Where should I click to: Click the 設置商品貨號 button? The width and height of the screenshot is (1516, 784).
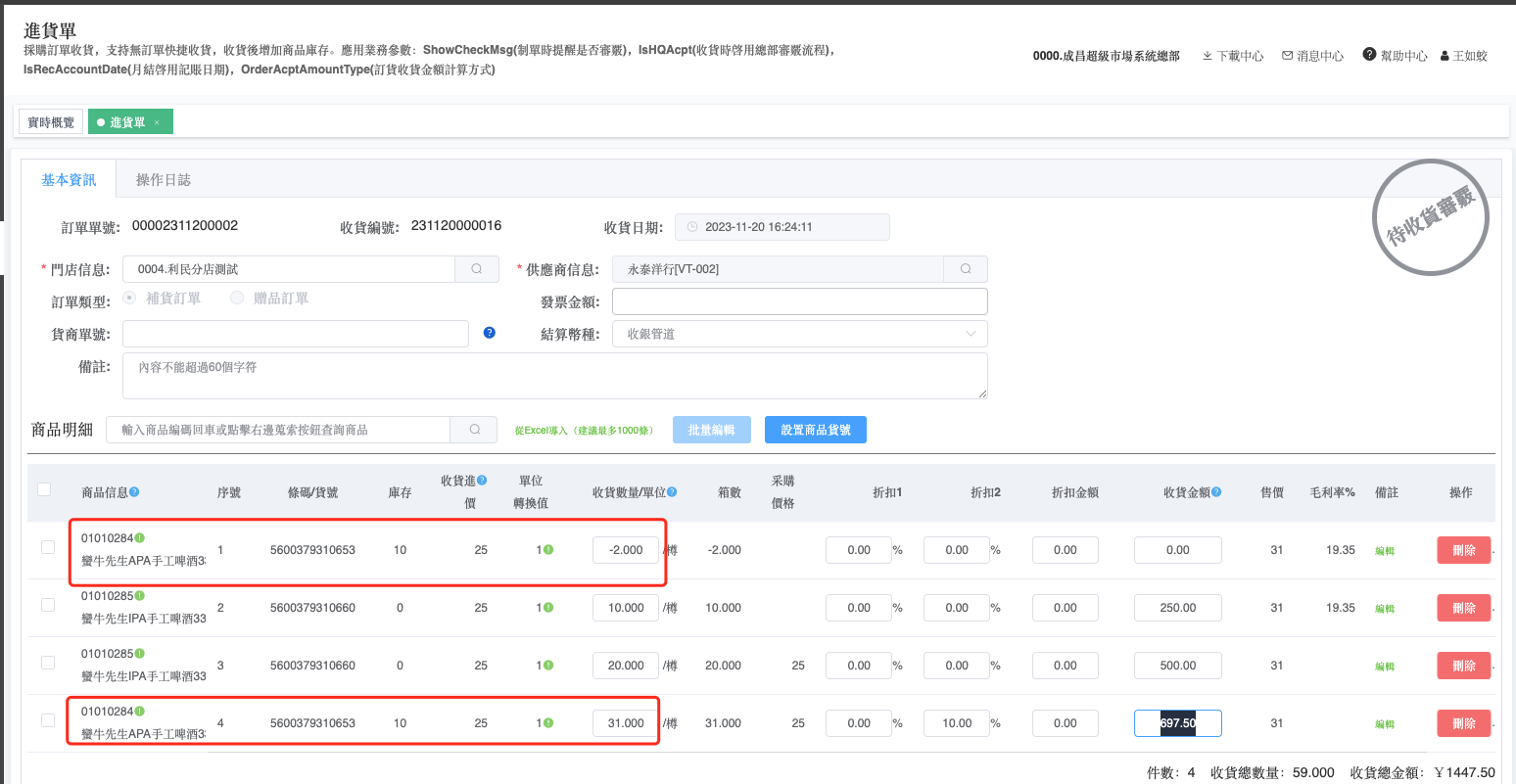tap(815, 430)
